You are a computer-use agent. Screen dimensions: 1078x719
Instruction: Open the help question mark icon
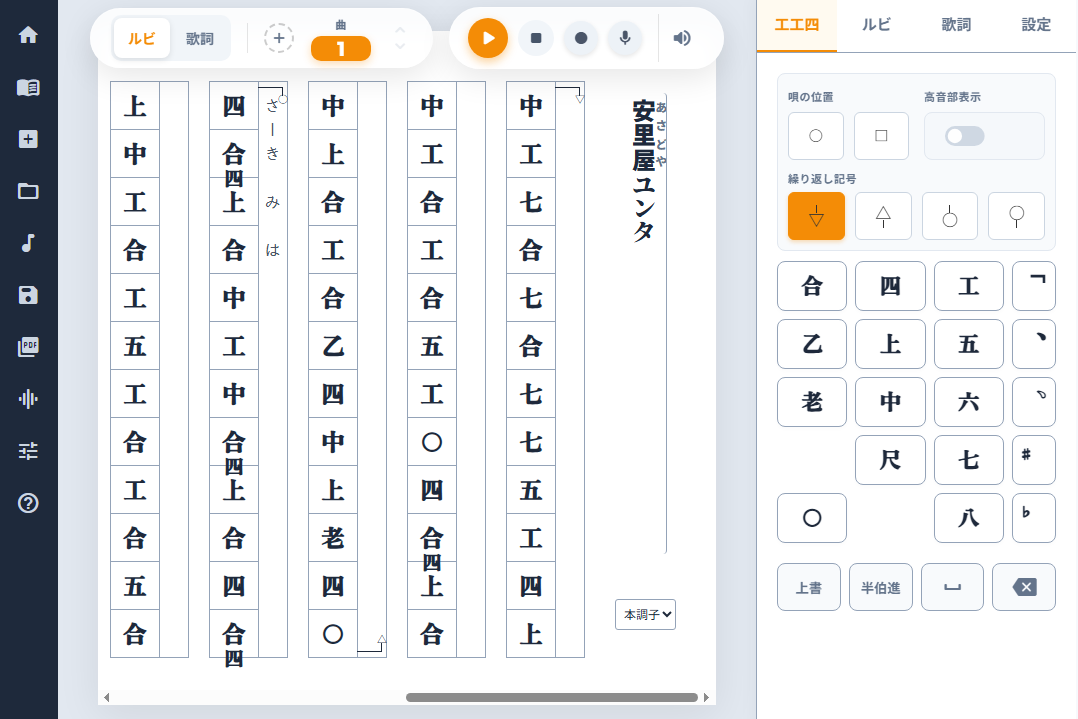pyautogui.click(x=28, y=503)
